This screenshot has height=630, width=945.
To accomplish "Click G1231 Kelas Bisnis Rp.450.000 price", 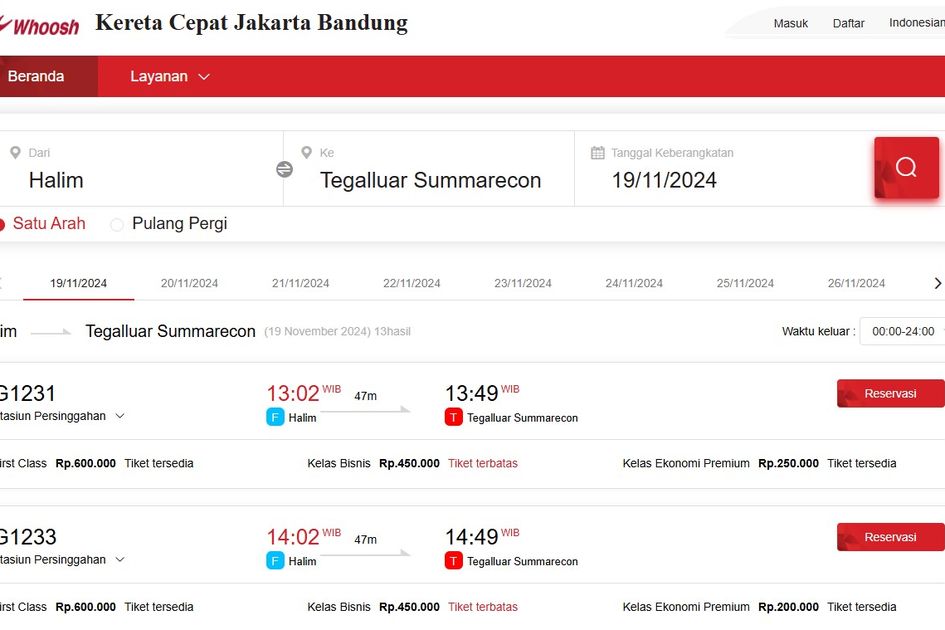I will point(409,464).
